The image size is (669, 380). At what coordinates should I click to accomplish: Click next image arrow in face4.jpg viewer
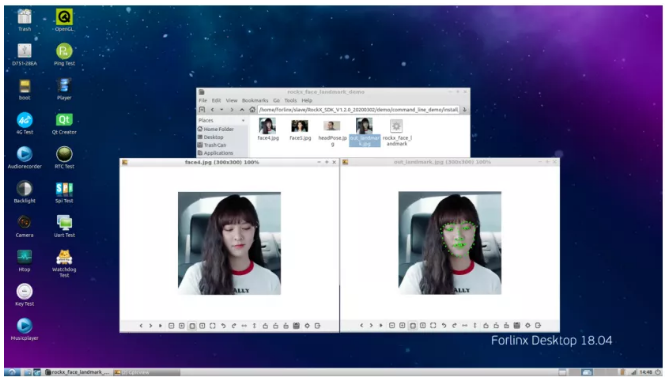coord(151,326)
